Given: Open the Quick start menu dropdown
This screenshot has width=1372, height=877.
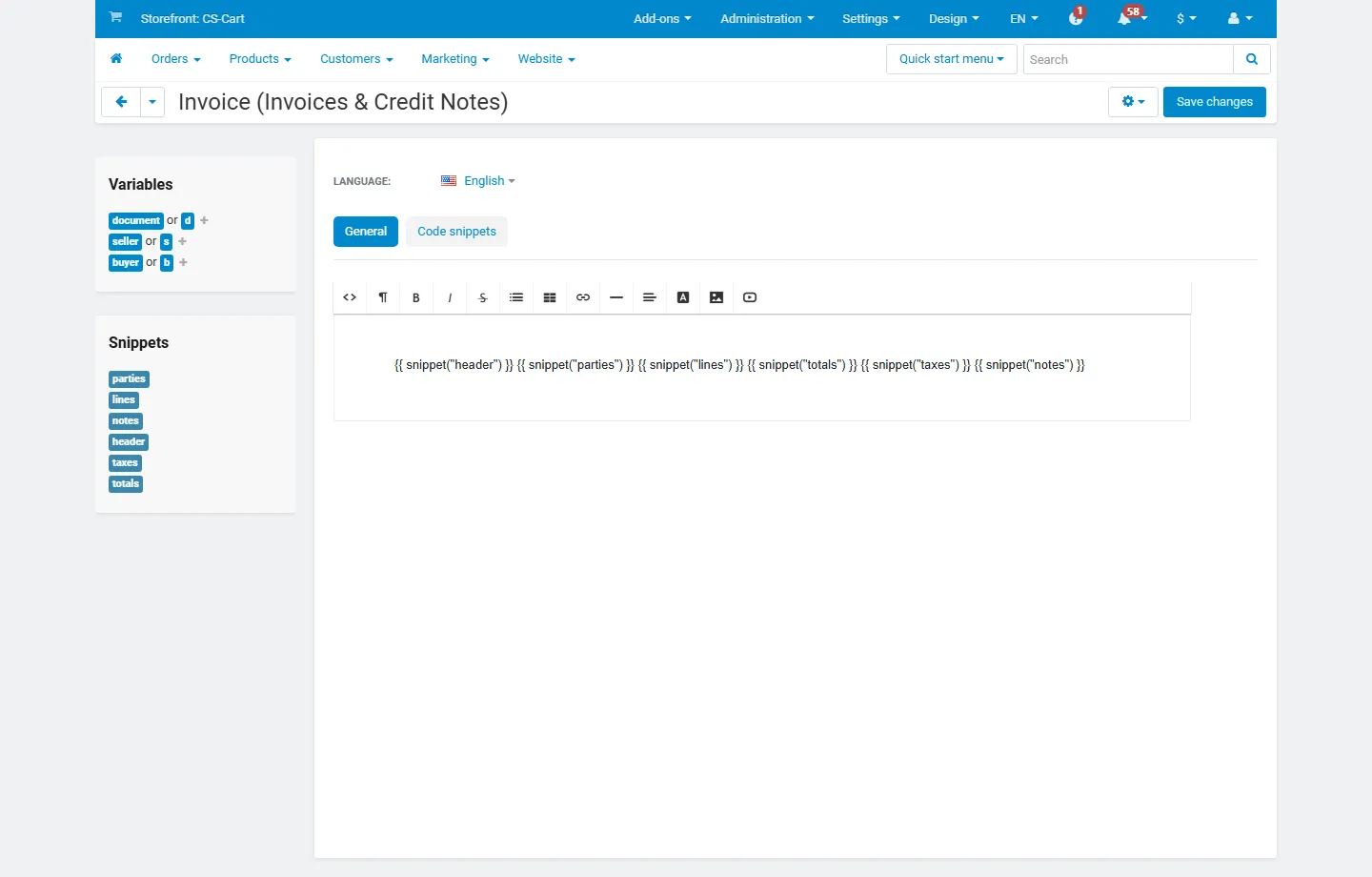Looking at the screenshot, I should click(952, 59).
